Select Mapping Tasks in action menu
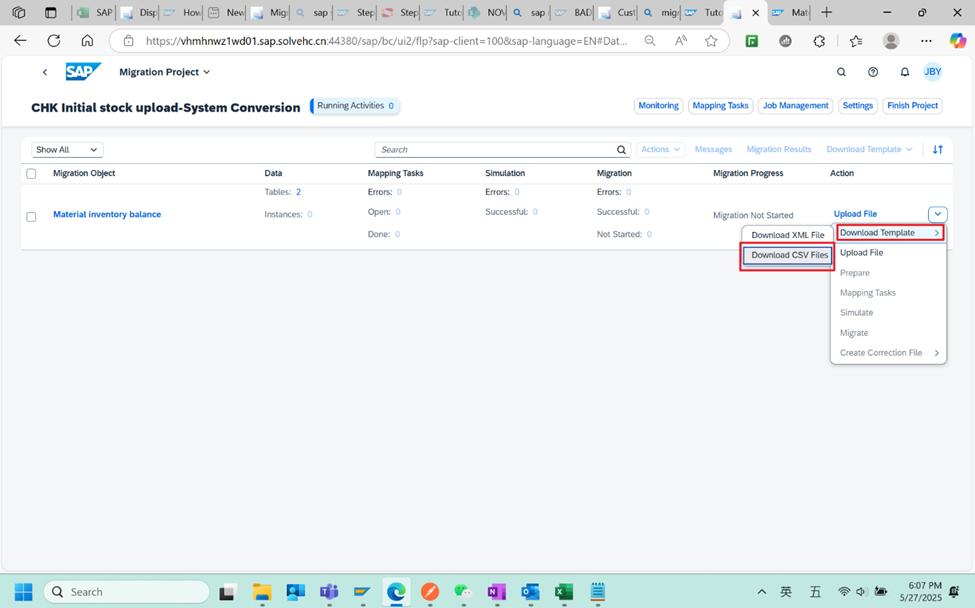Screen dimensions: 975x608 [x=889, y=293]
